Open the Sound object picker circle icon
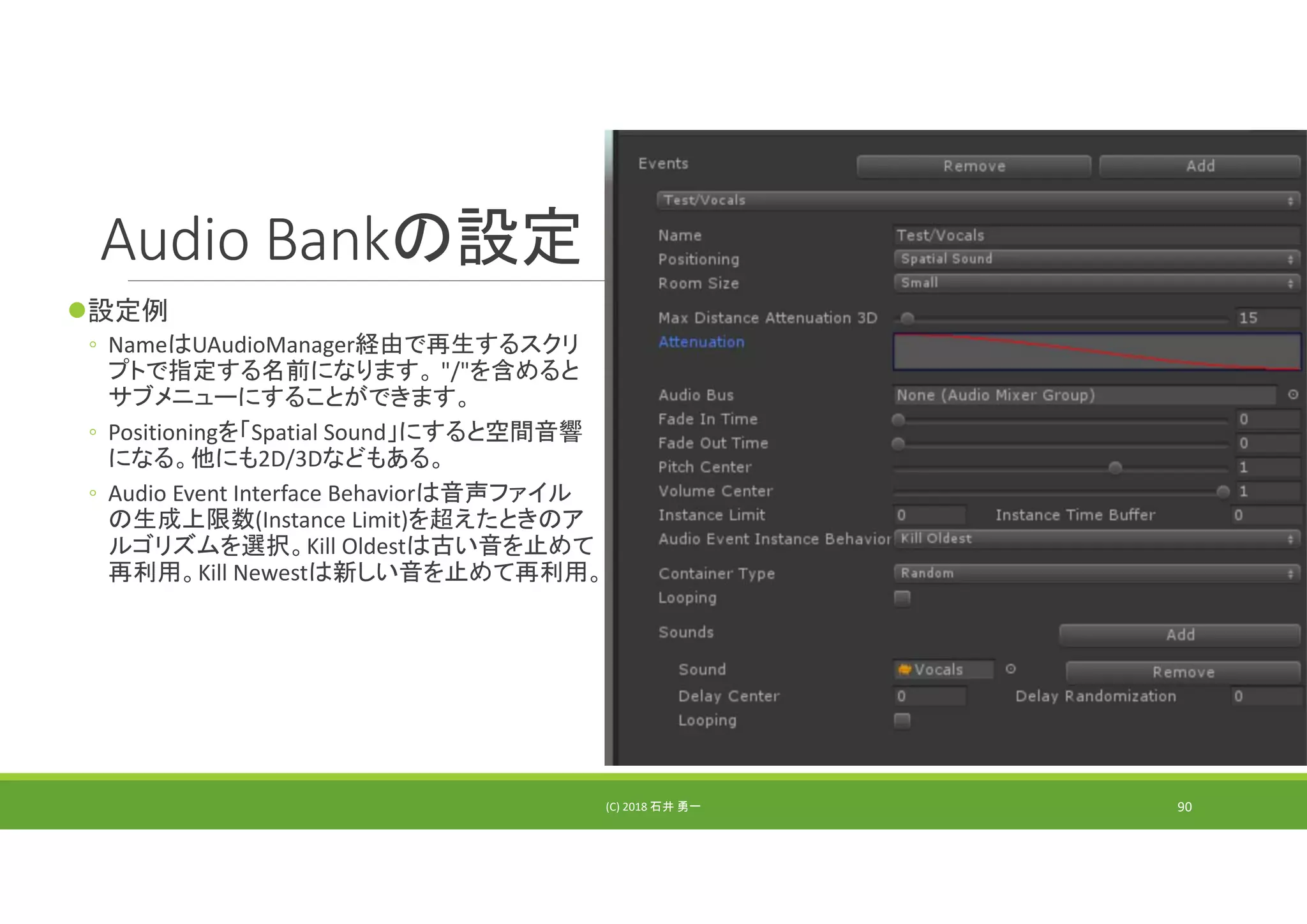The image size is (1307, 924). coord(1010,669)
